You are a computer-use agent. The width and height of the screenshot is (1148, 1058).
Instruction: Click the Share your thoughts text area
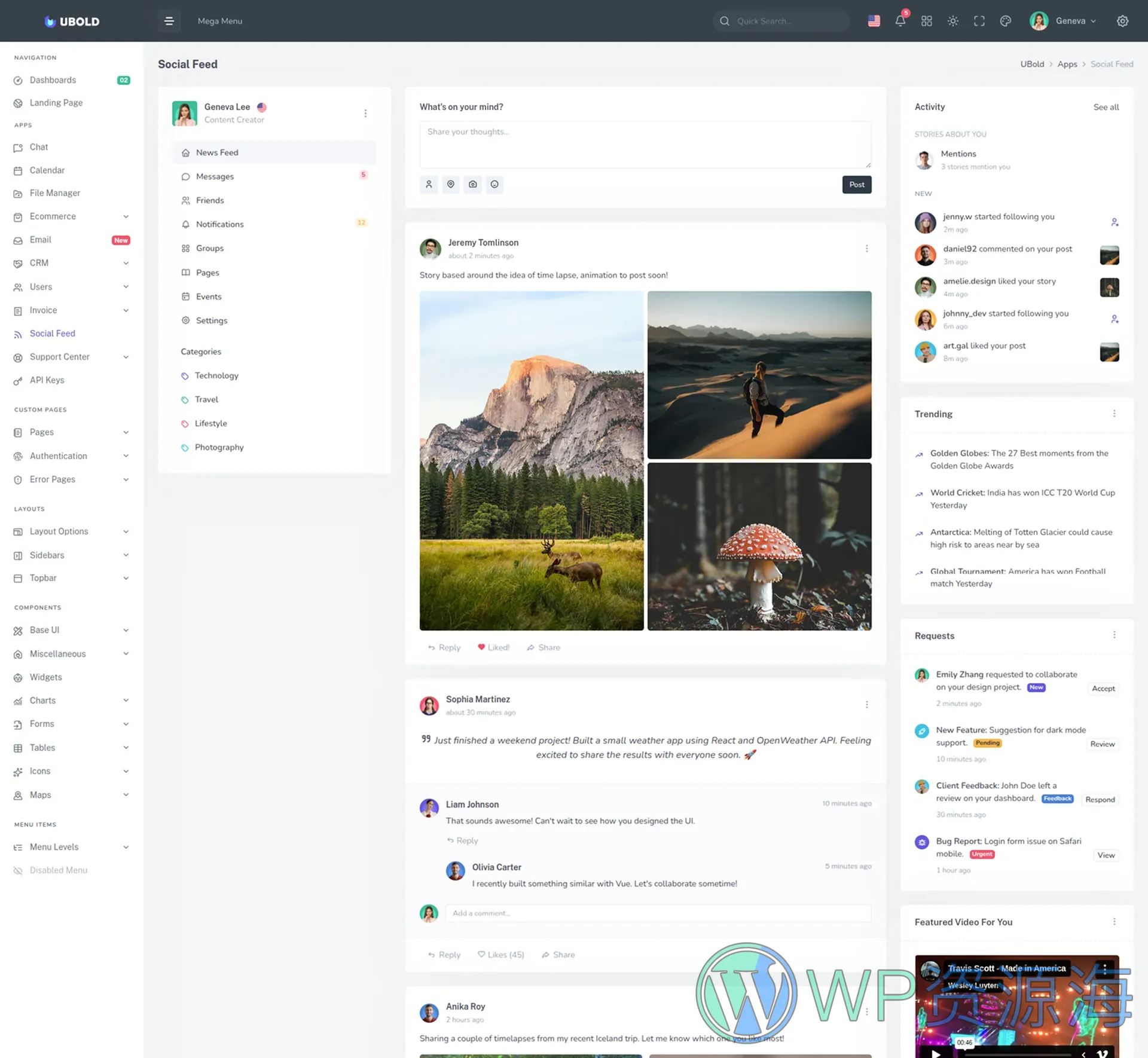(645, 144)
